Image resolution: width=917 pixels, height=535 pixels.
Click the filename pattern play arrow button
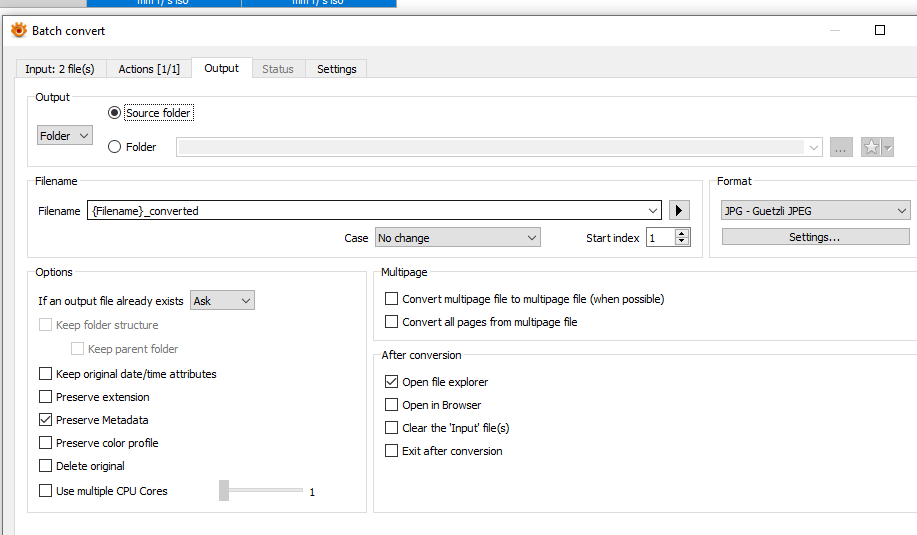tap(680, 211)
